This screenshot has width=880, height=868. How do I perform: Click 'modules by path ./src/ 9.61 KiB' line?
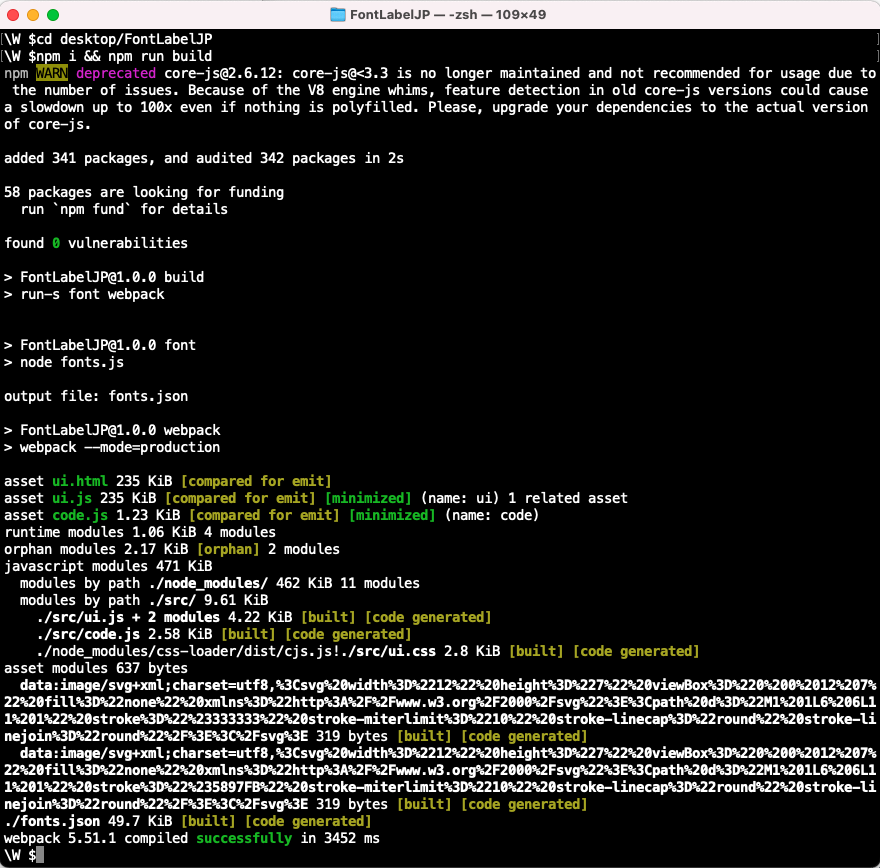[144, 600]
